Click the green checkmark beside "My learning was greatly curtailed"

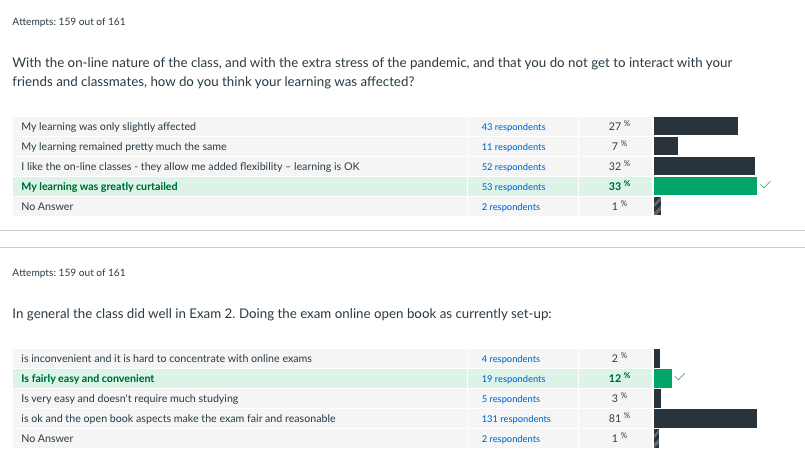click(x=765, y=186)
